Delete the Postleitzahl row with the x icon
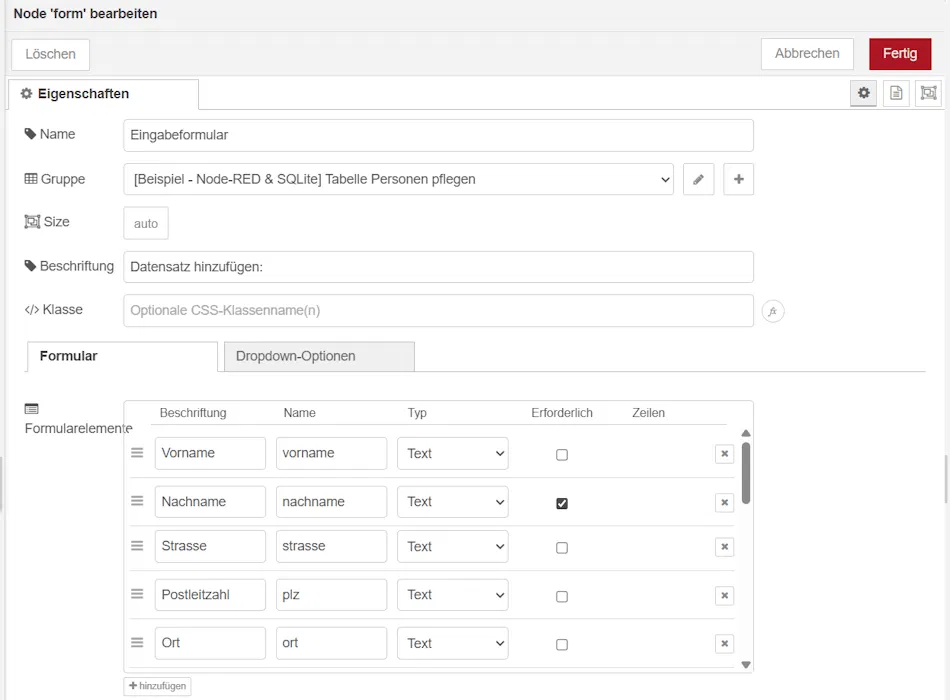 pyautogui.click(x=724, y=596)
